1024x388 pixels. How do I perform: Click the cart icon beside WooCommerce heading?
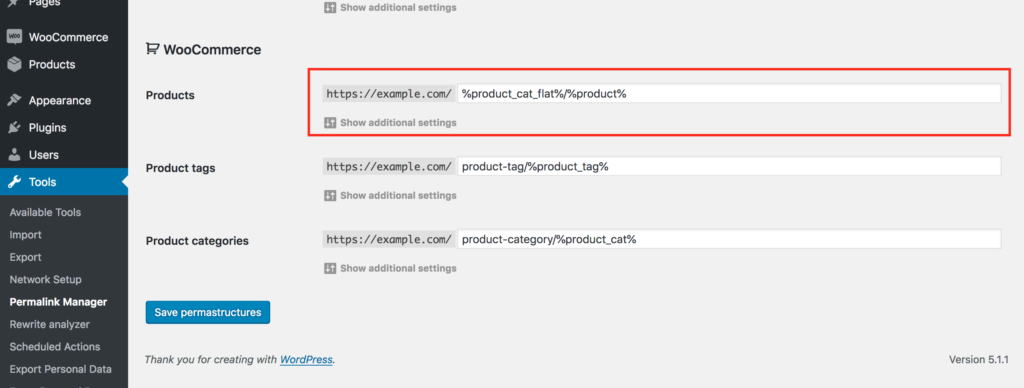(152, 49)
